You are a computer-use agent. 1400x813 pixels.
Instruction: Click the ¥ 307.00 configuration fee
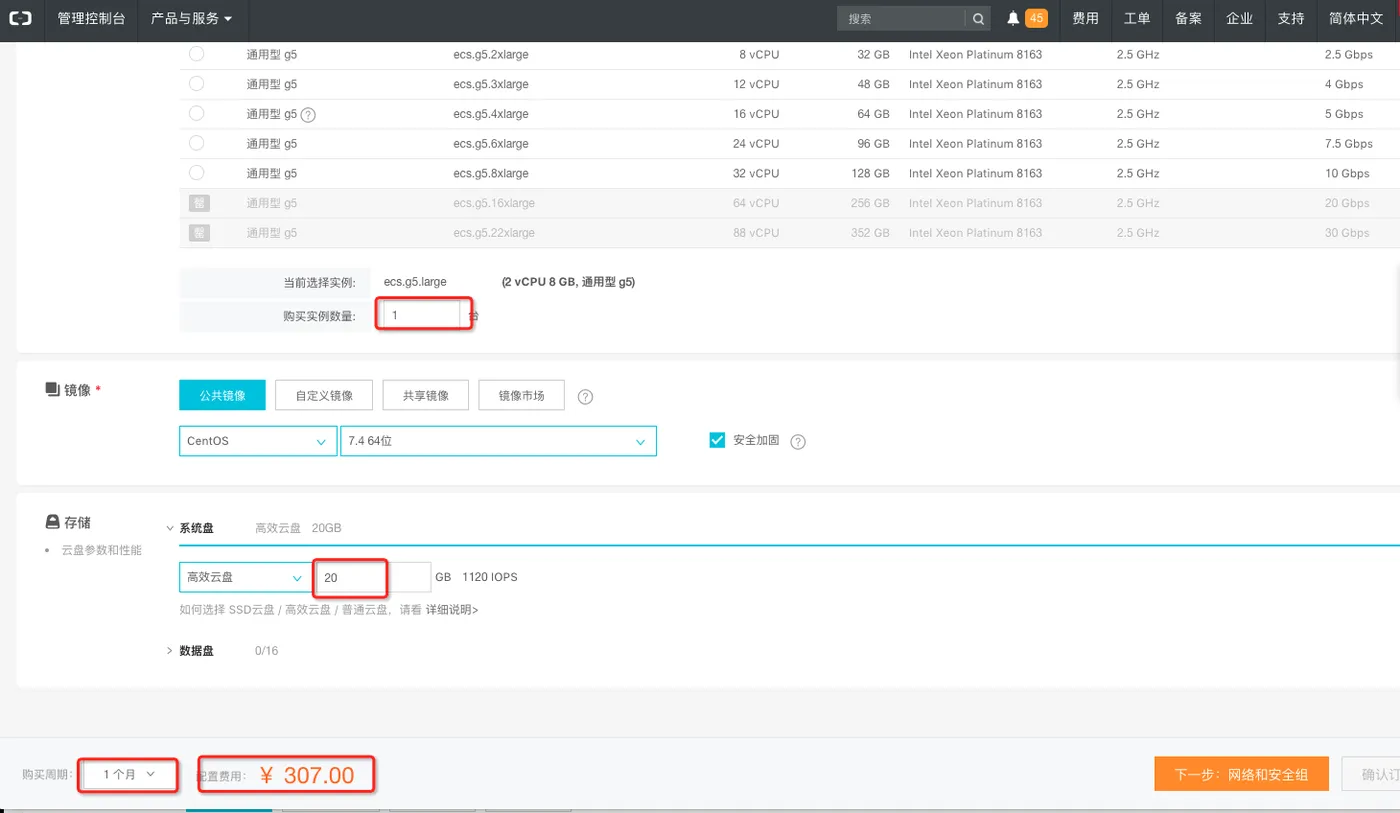[x=307, y=775]
